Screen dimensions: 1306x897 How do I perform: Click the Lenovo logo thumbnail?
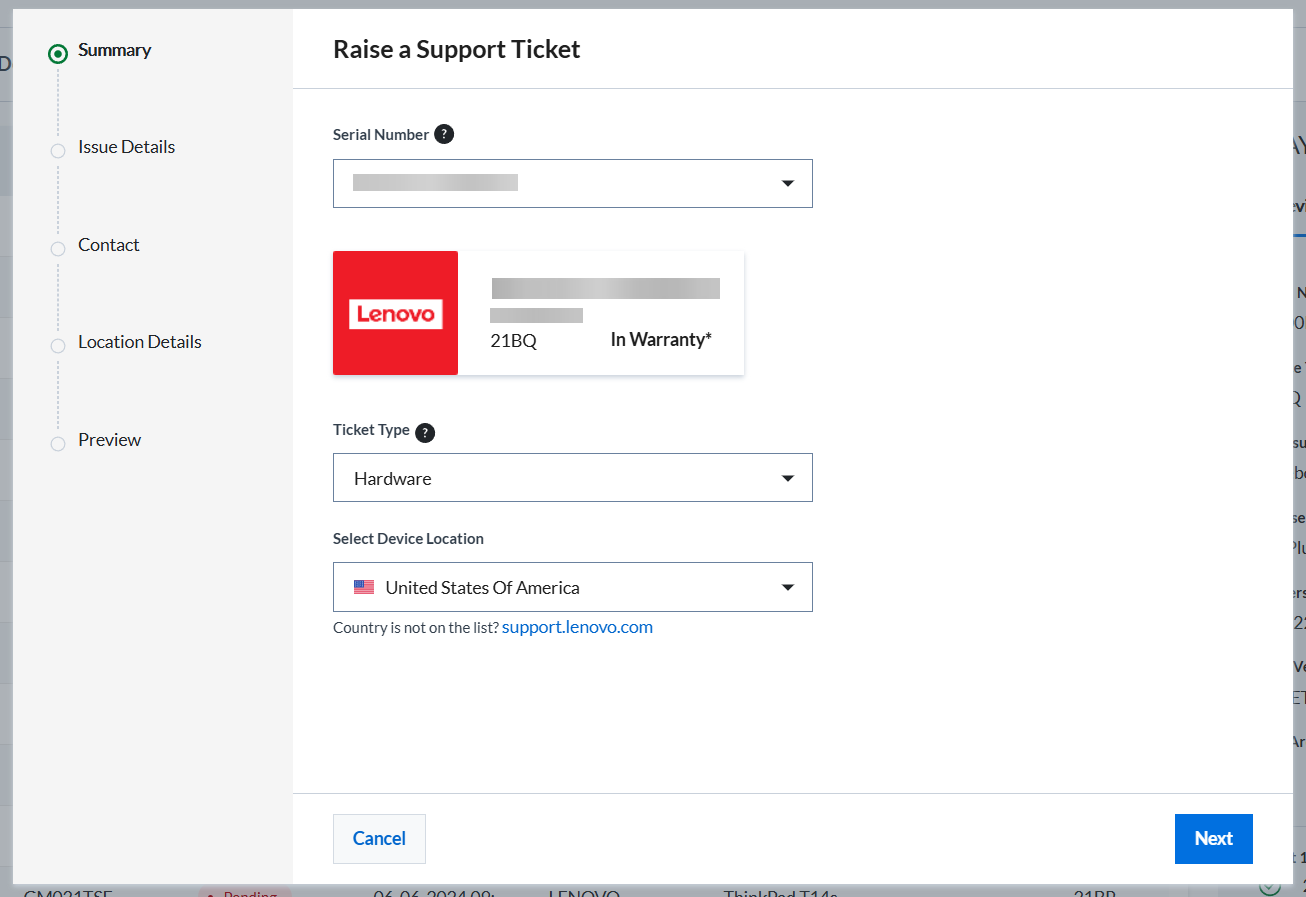395,313
